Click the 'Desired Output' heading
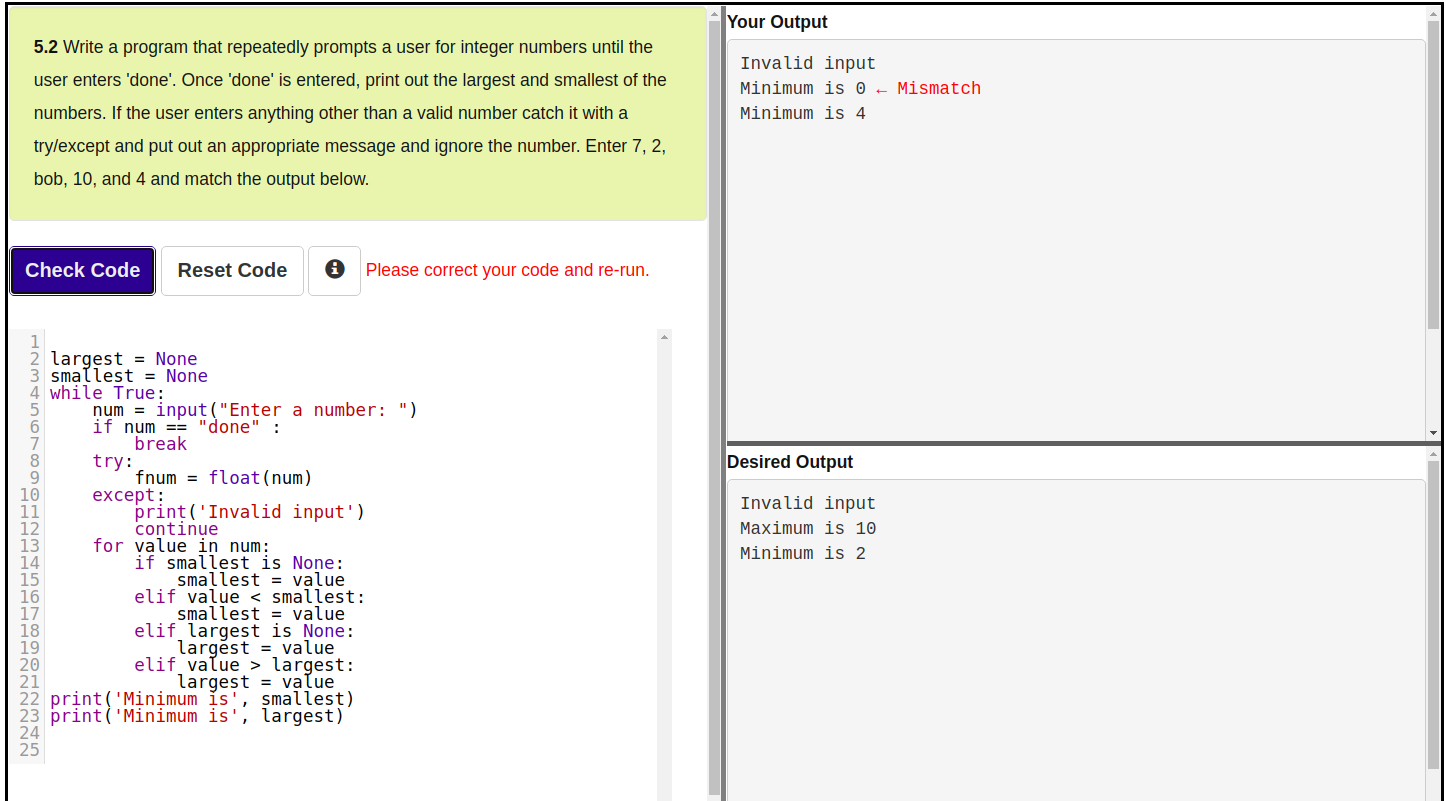Image resolution: width=1446 pixels, height=801 pixels. coord(790,462)
